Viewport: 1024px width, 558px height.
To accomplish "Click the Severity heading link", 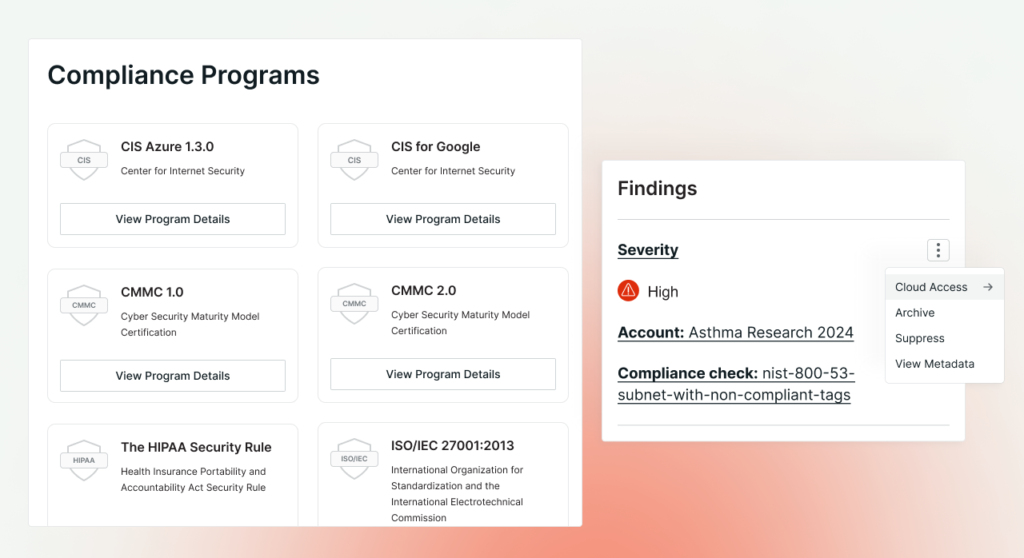I will (x=648, y=250).
